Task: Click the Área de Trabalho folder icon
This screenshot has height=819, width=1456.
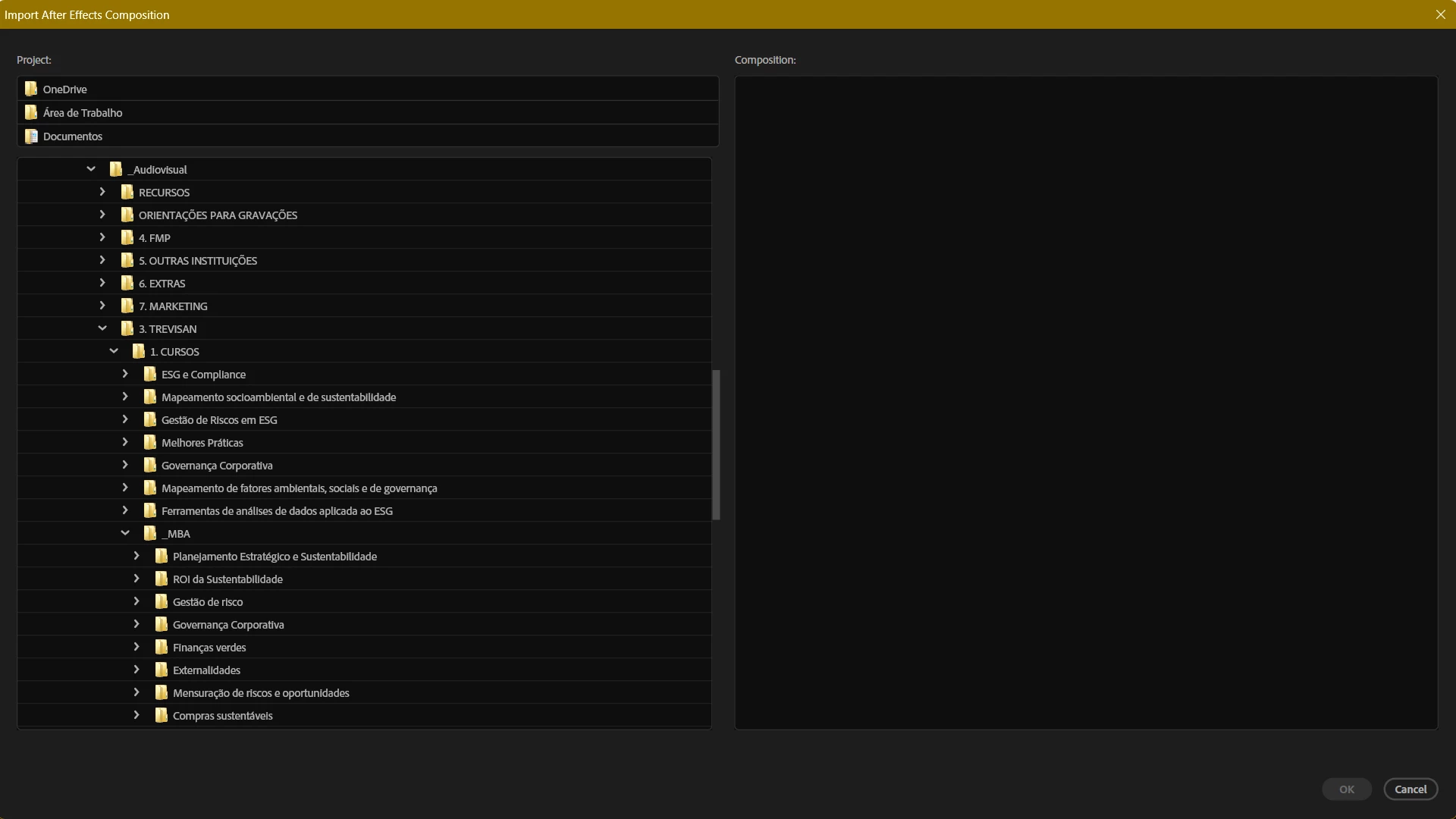Action: [x=31, y=112]
